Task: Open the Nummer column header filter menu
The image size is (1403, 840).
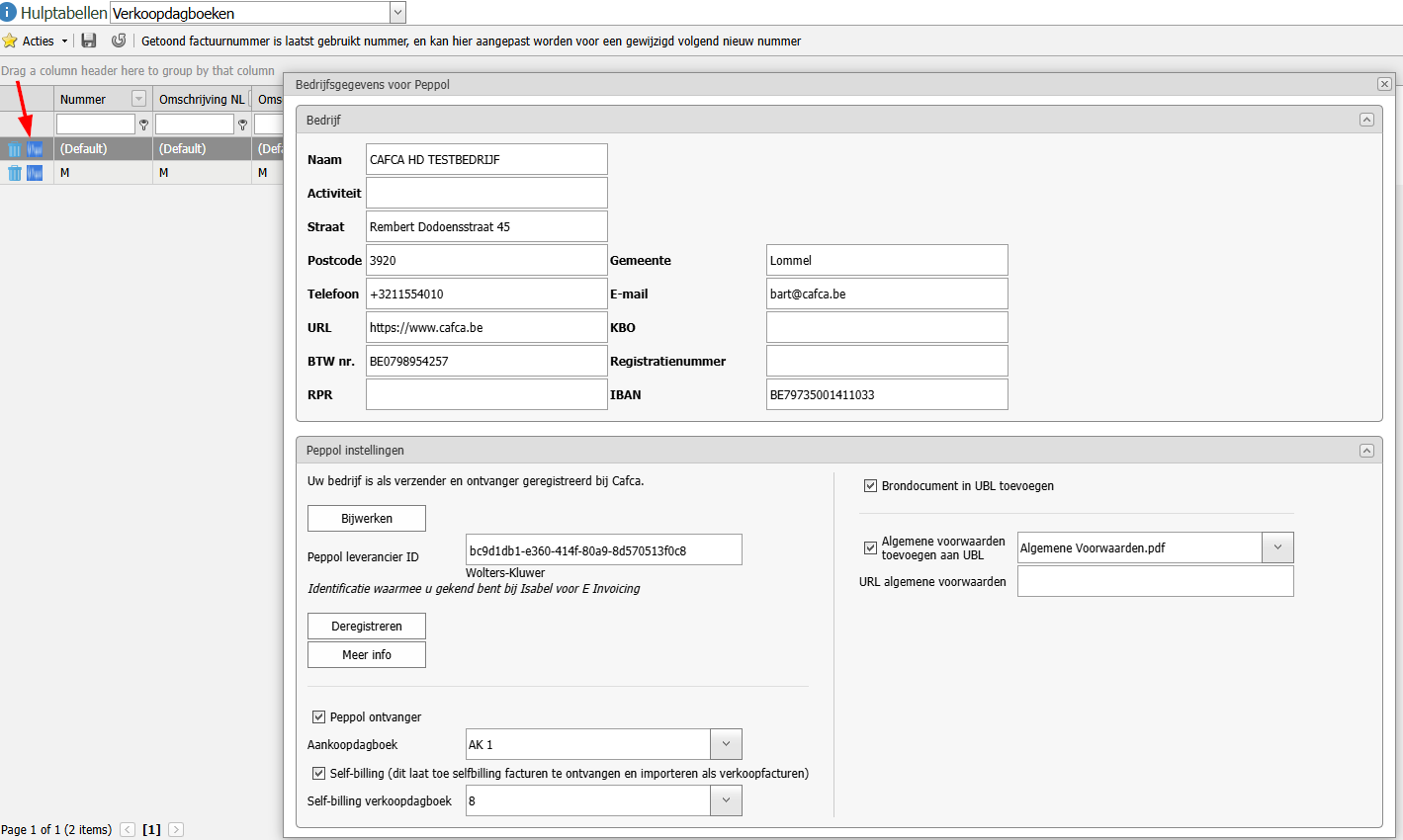Action: pyautogui.click(x=138, y=99)
